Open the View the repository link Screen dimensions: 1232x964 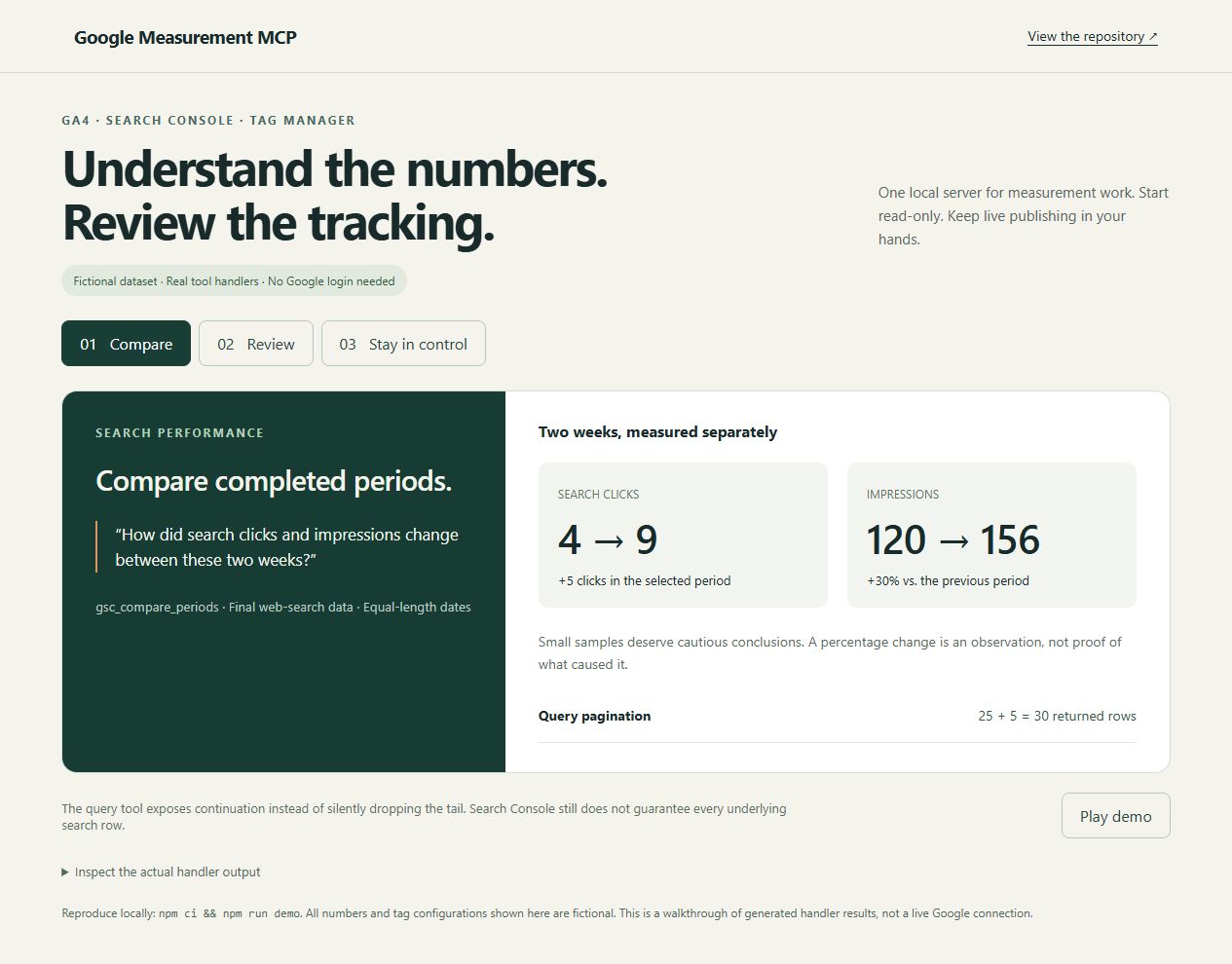click(x=1093, y=37)
